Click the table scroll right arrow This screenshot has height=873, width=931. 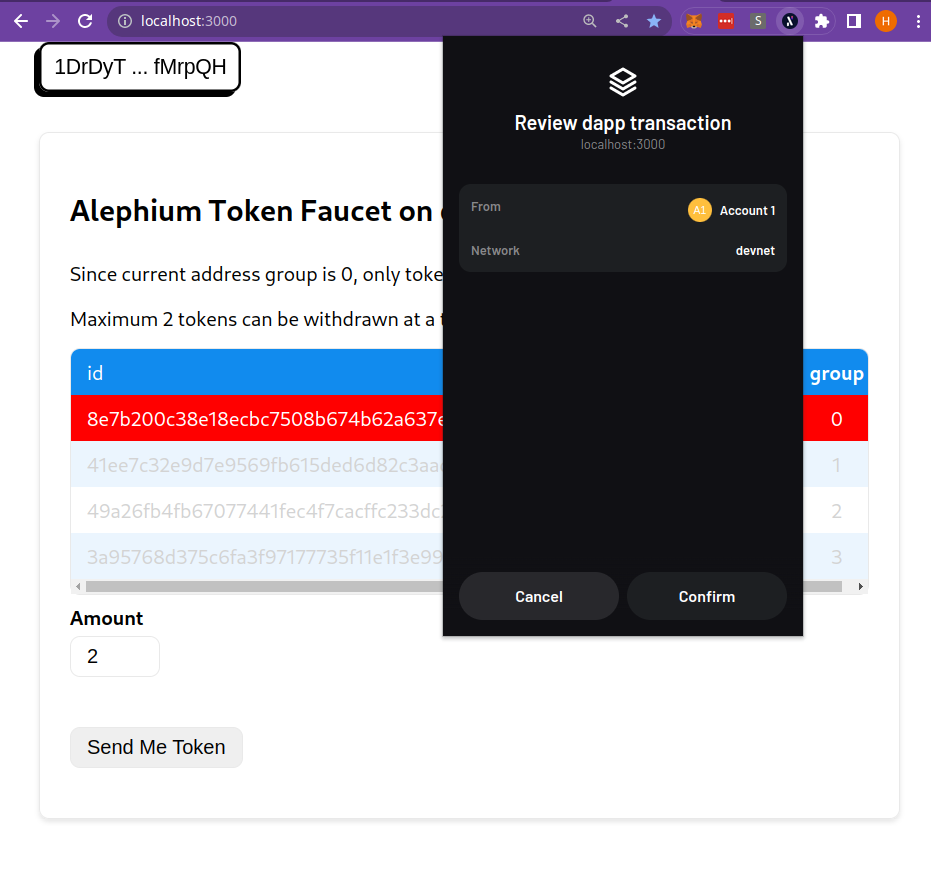pyautogui.click(x=861, y=587)
